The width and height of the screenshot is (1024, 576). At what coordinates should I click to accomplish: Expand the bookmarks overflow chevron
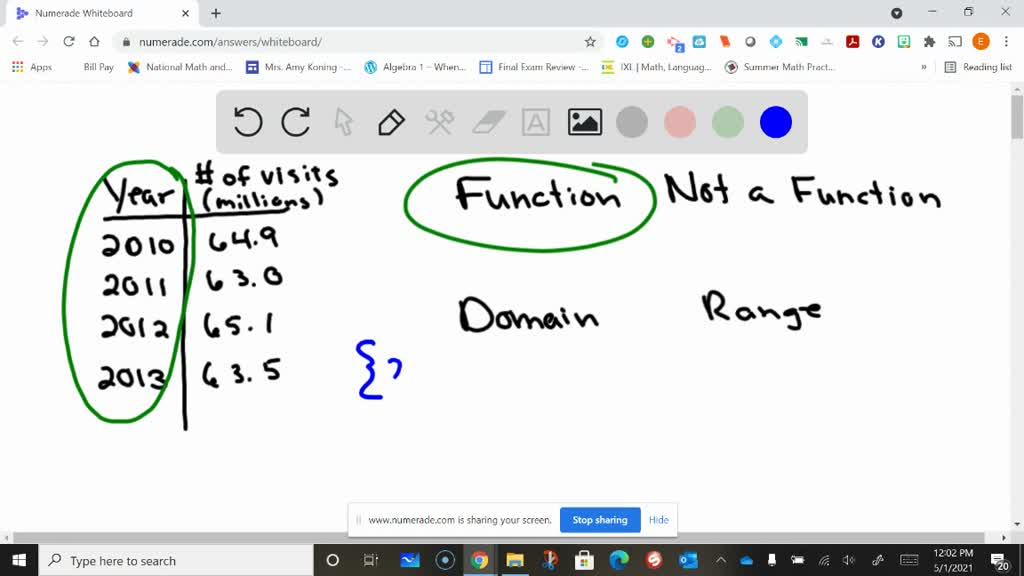(x=925, y=67)
